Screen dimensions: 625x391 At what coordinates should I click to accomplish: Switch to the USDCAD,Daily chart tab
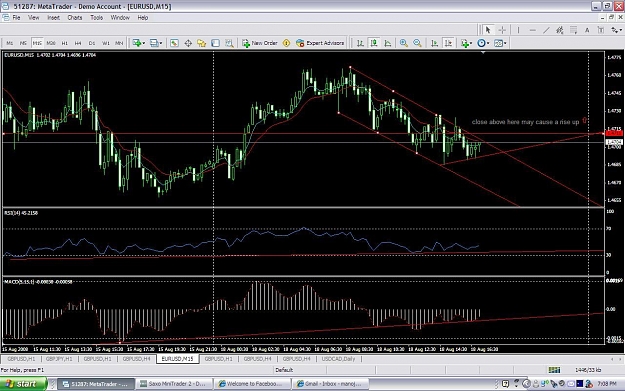pyautogui.click(x=338, y=359)
